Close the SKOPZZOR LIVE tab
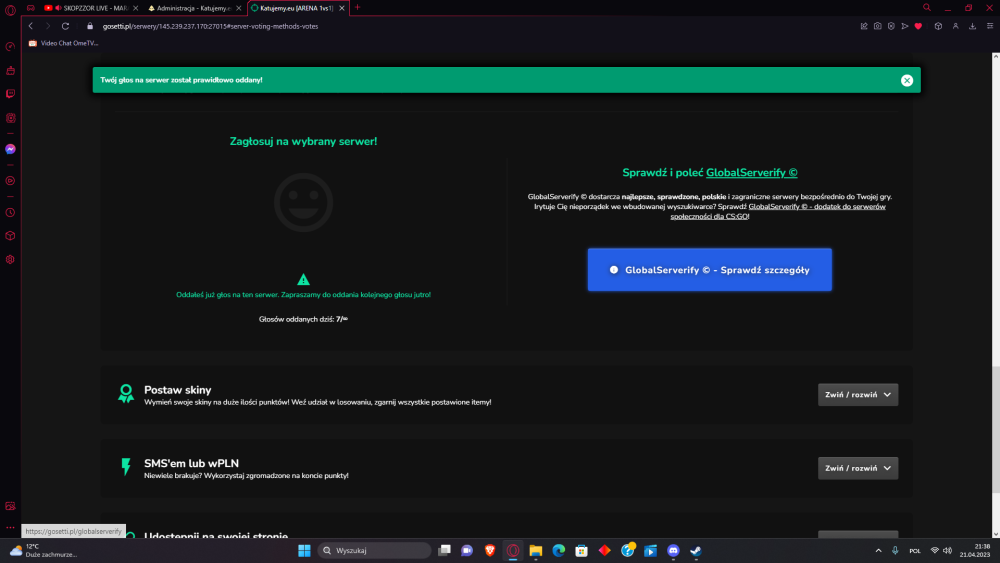 (x=135, y=8)
